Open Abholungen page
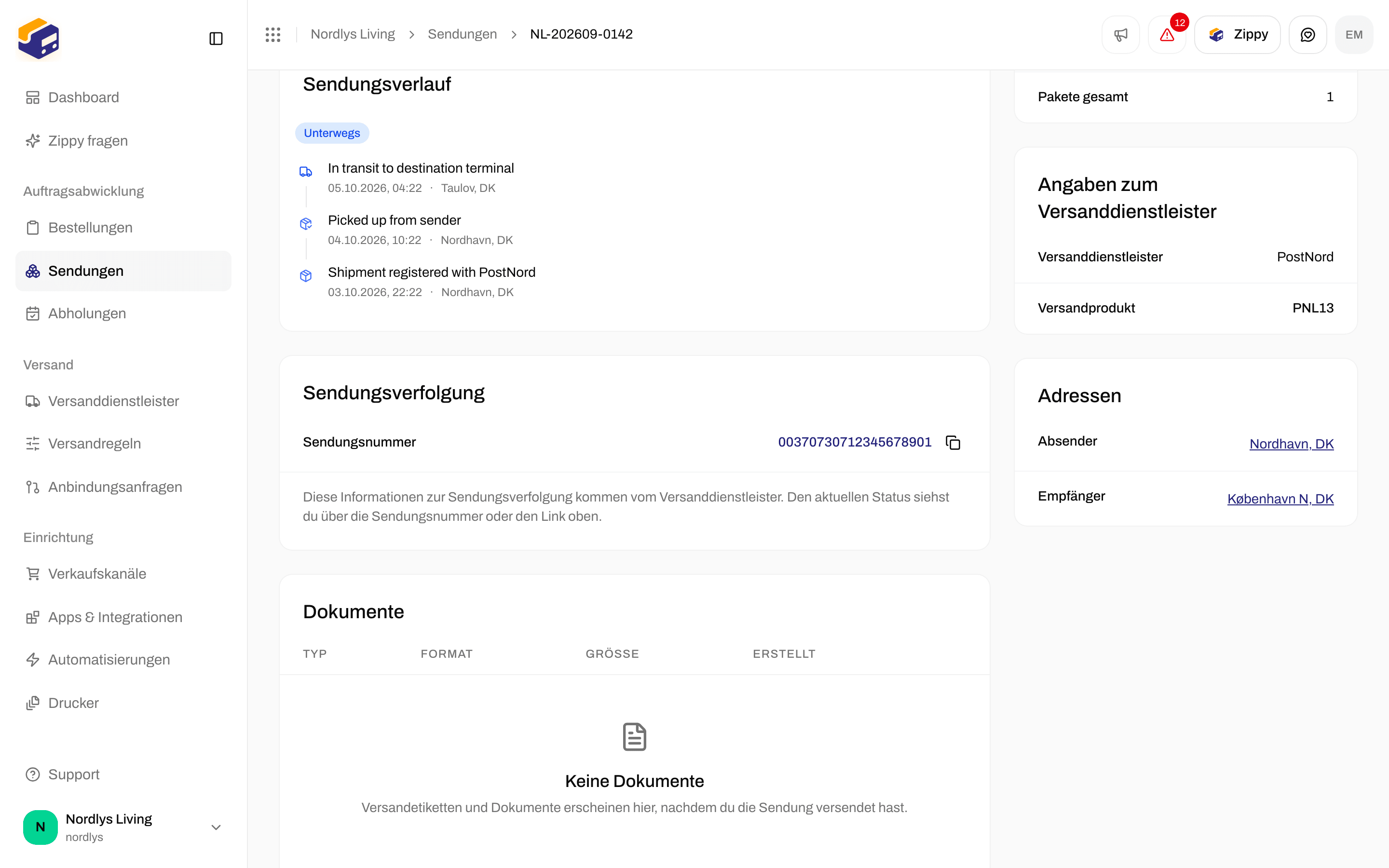The image size is (1389, 868). (x=123, y=313)
